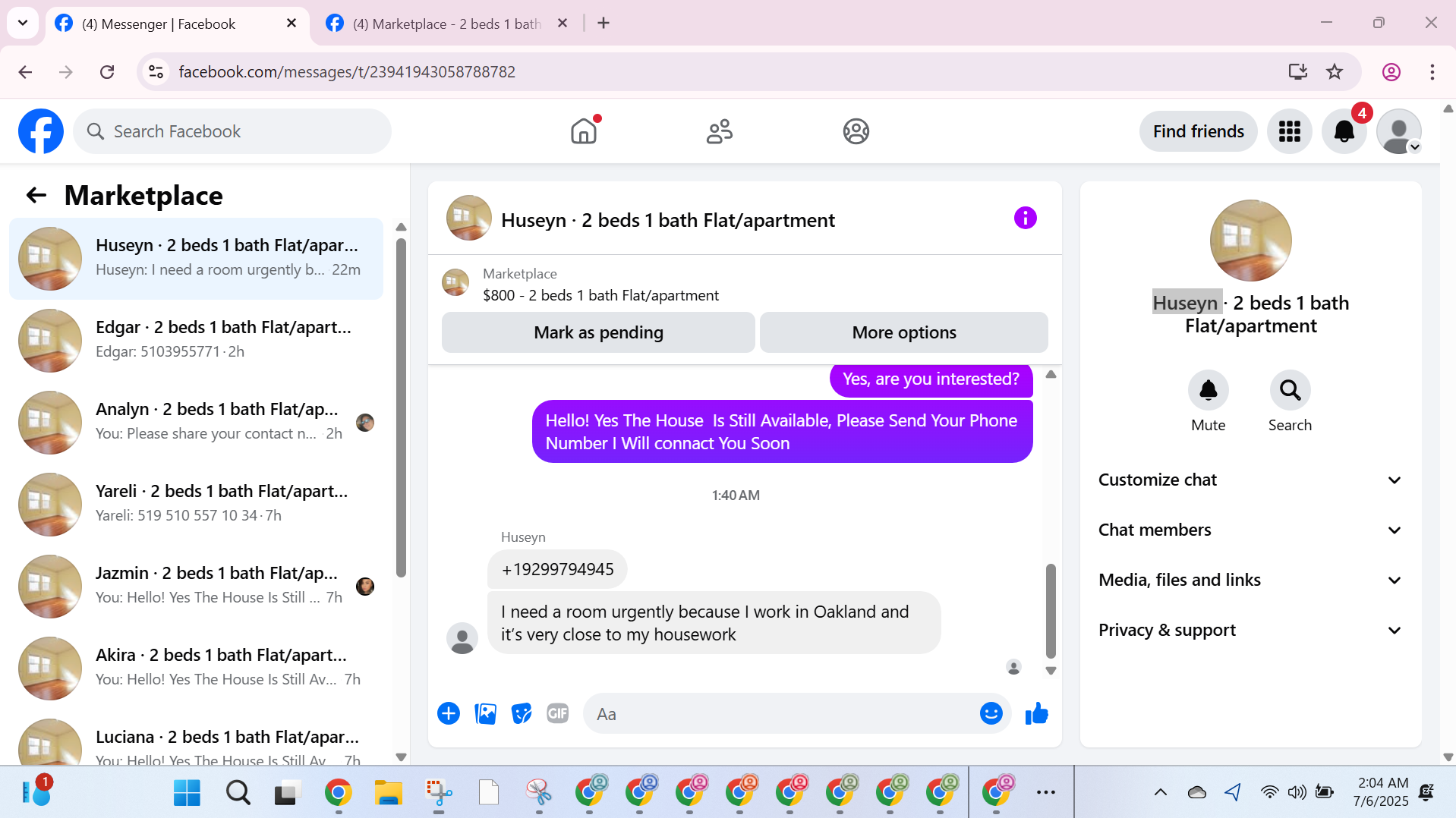Open Huseyn conversation in the list
1456x818 pixels.
[x=196, y=259]
